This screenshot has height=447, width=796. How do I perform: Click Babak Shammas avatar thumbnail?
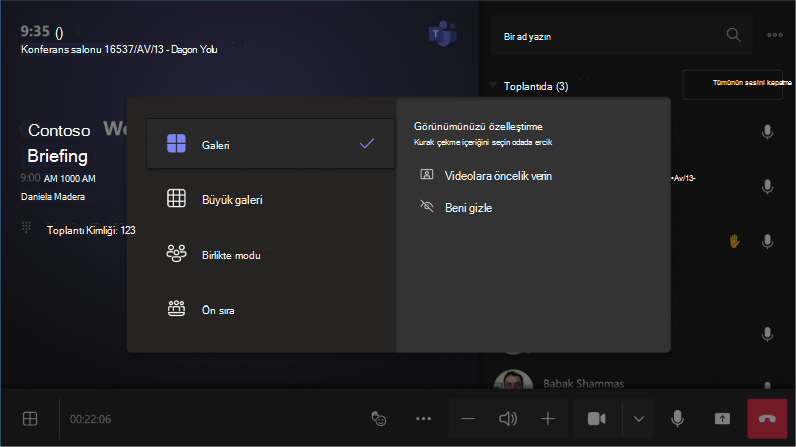(x=513, y=380)
